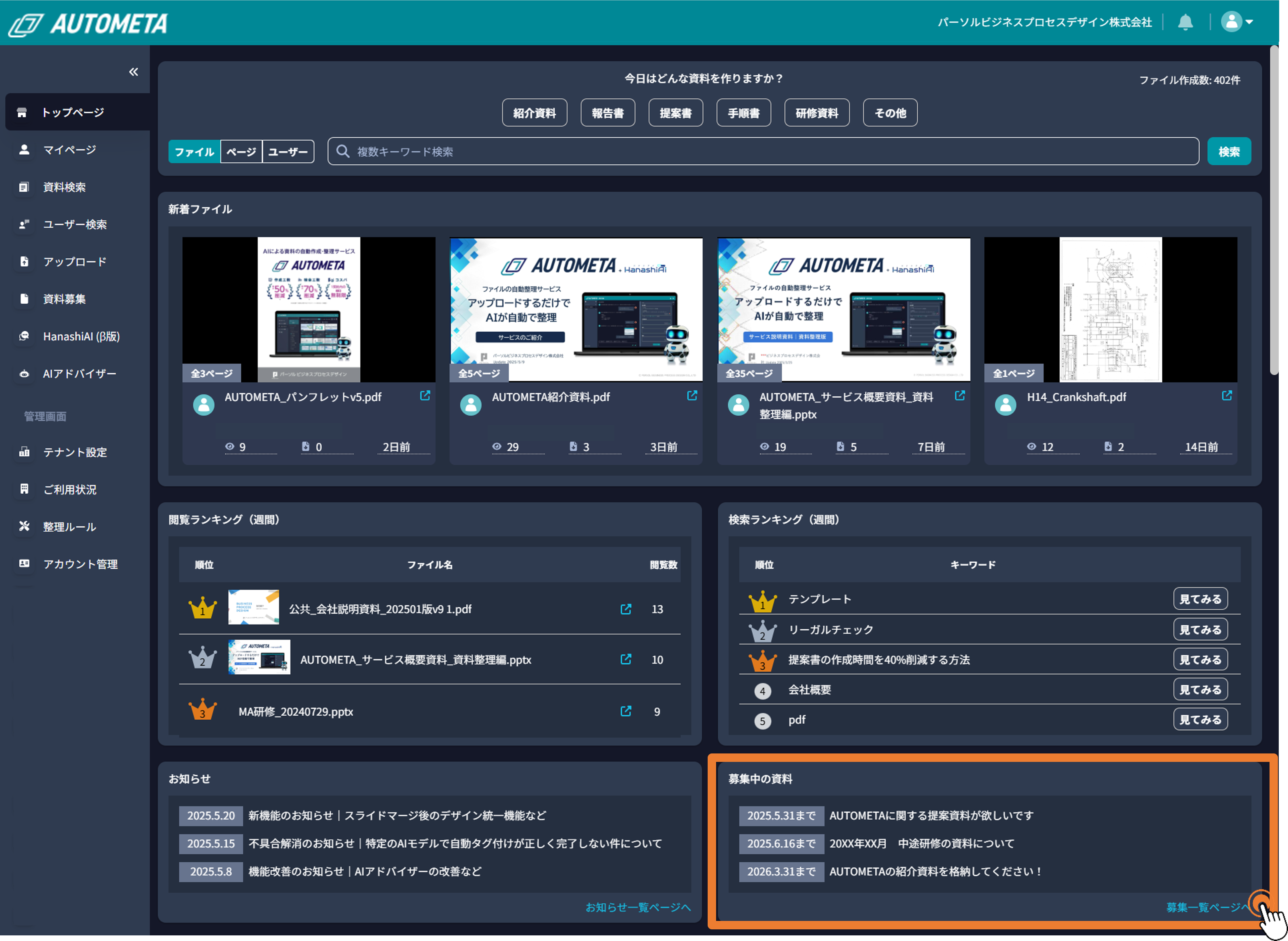Click external-link icon for AUTOMETA紹介資料.pdf
This screenshot has height=941, width=1288.
pos(692,396)
